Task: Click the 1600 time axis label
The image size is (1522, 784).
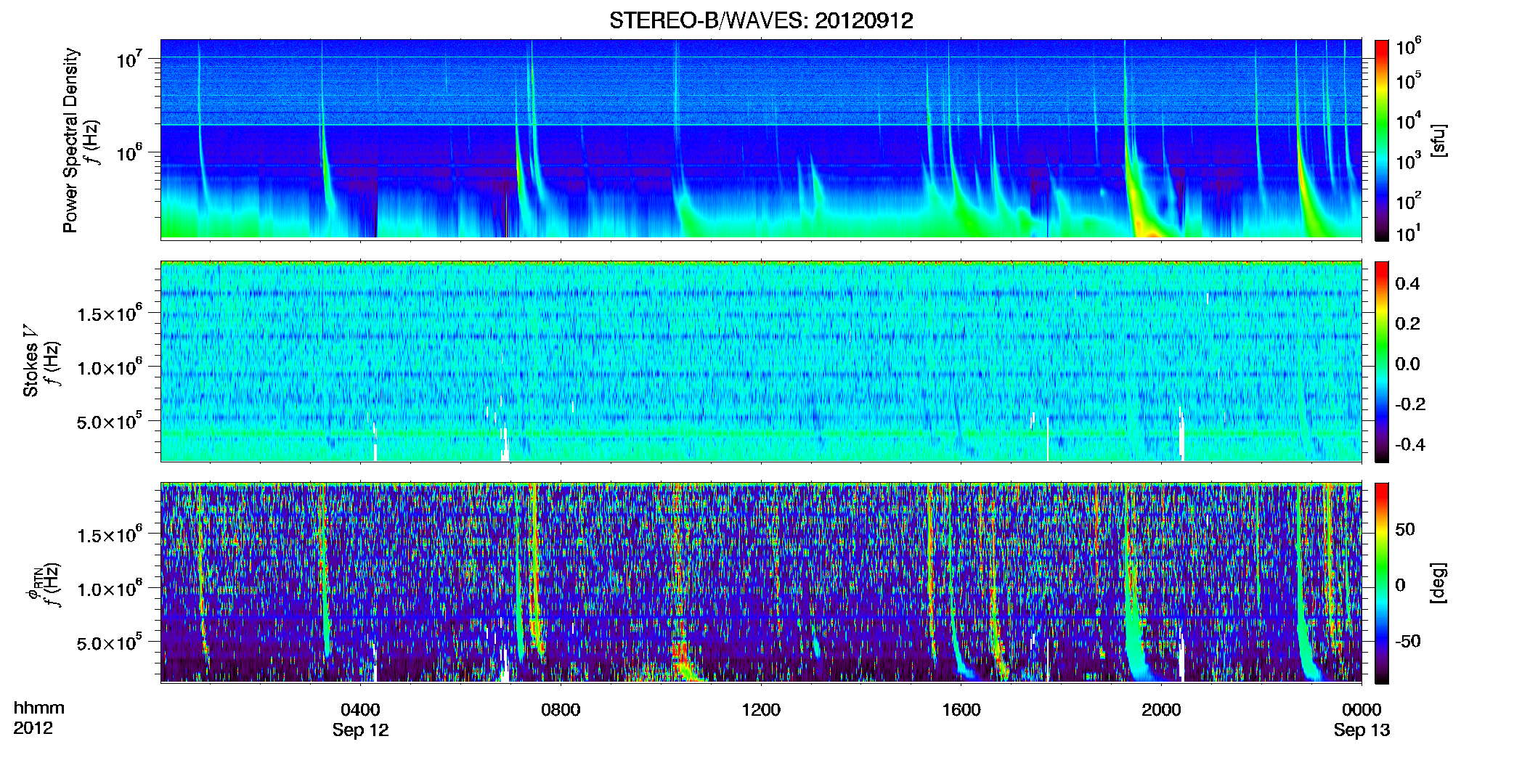Action: pos(961,710)
